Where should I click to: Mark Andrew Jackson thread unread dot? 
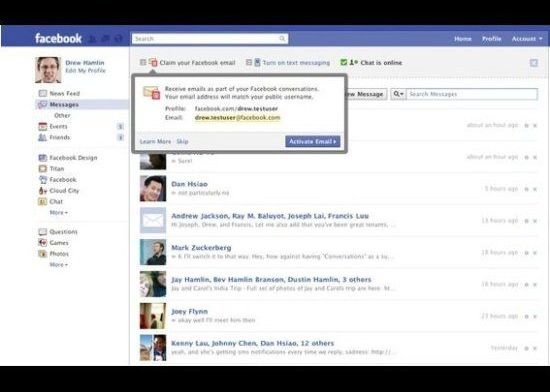526,221
